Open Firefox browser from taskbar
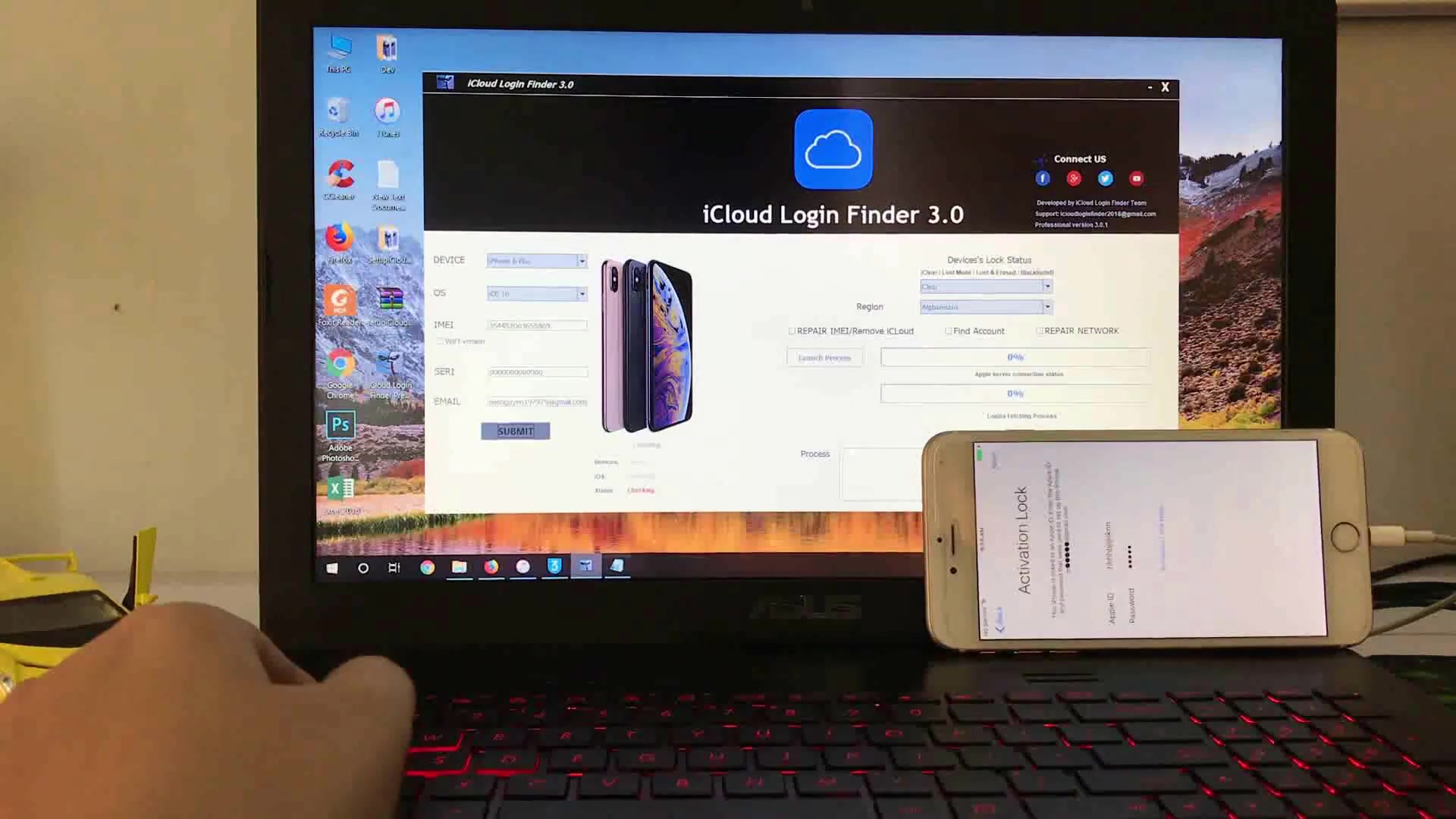The width and height of the screenshot is (1456, 819). point(491,568)
